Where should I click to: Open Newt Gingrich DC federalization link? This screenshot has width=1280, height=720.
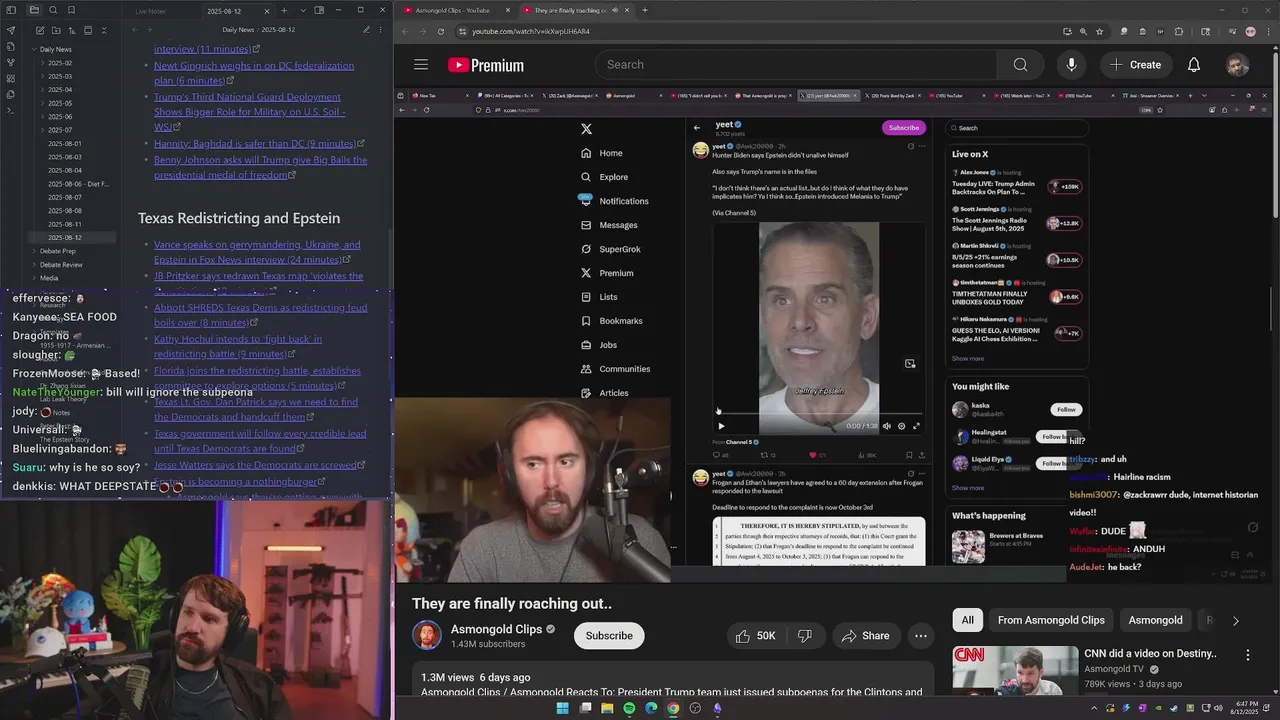(x=254, y=73)
